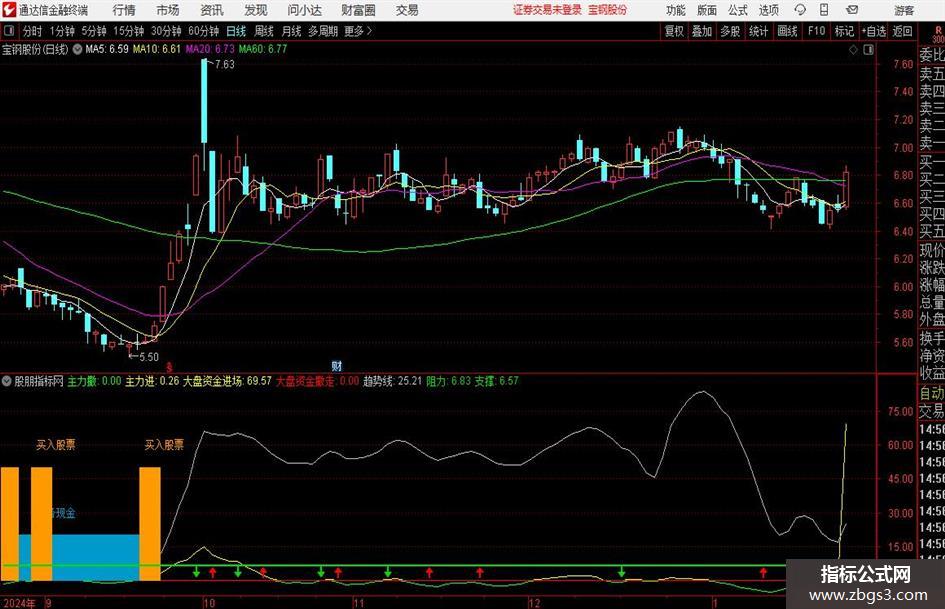Open the 公式 menu
This screenshot has height=609, width=945.
pyautogui.click(x=738, y=10)
